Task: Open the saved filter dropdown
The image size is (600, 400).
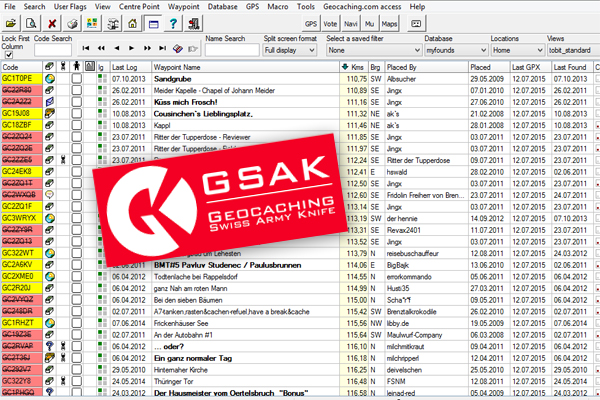Action: 374,50
